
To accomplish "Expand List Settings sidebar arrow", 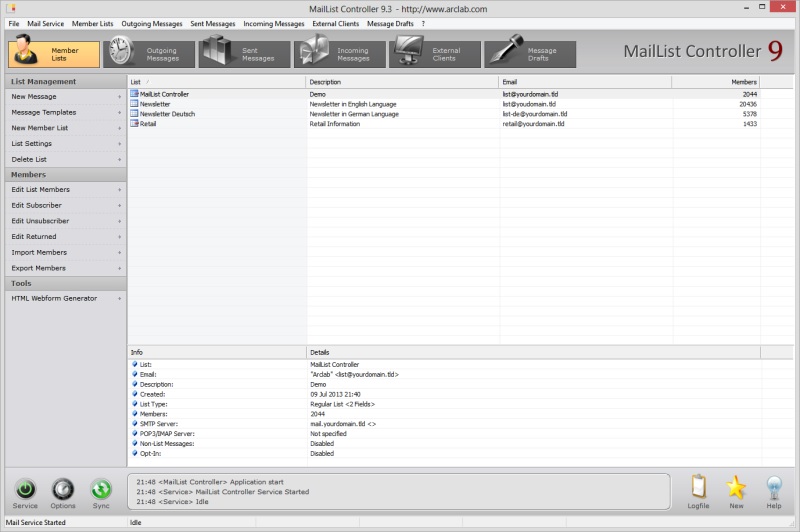I will point(120,144).
